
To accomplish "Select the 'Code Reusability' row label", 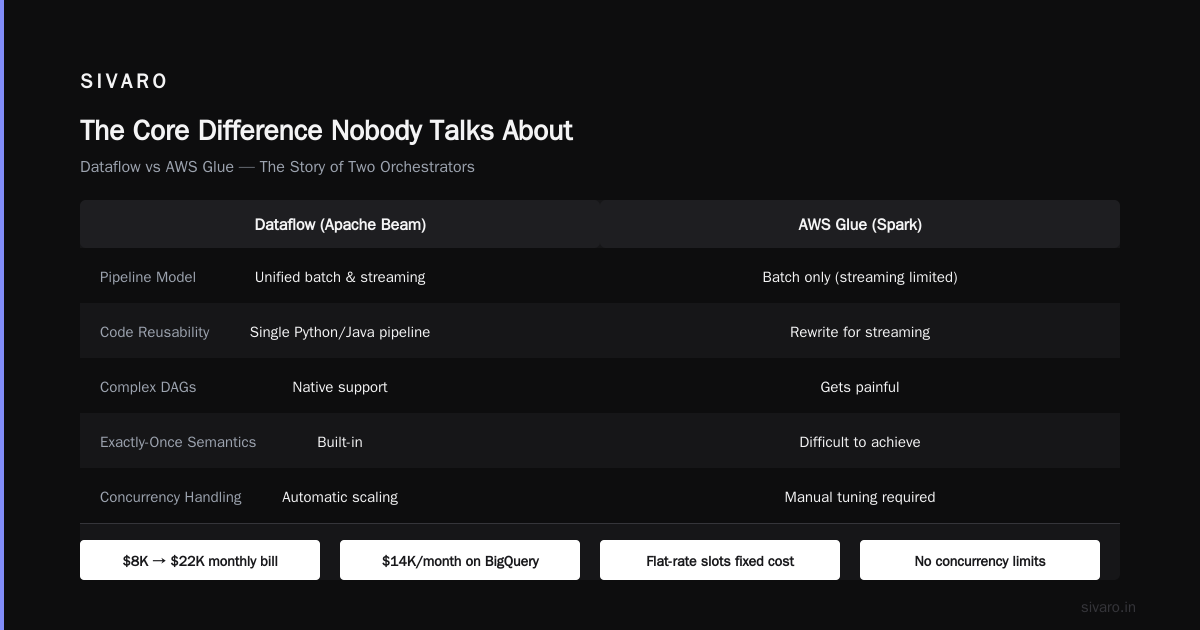I will coord(155,332).
